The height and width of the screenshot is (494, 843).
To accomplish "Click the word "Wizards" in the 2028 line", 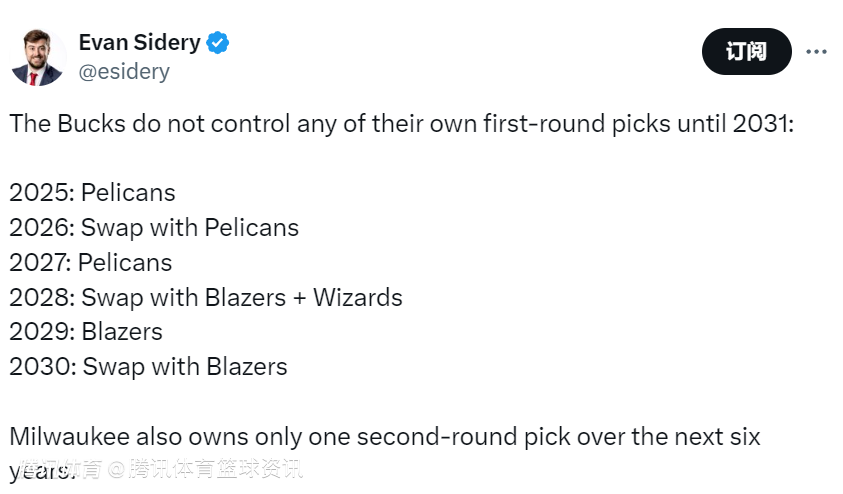I will [358, 298].
